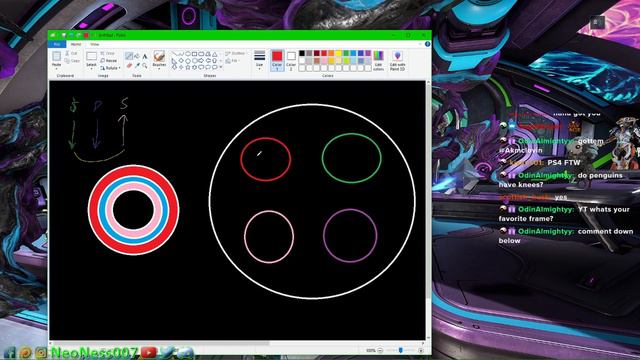Screen dimensions: 640x360
Task: Open the Brushes dropdown arrow
Action: coord(159,69)
